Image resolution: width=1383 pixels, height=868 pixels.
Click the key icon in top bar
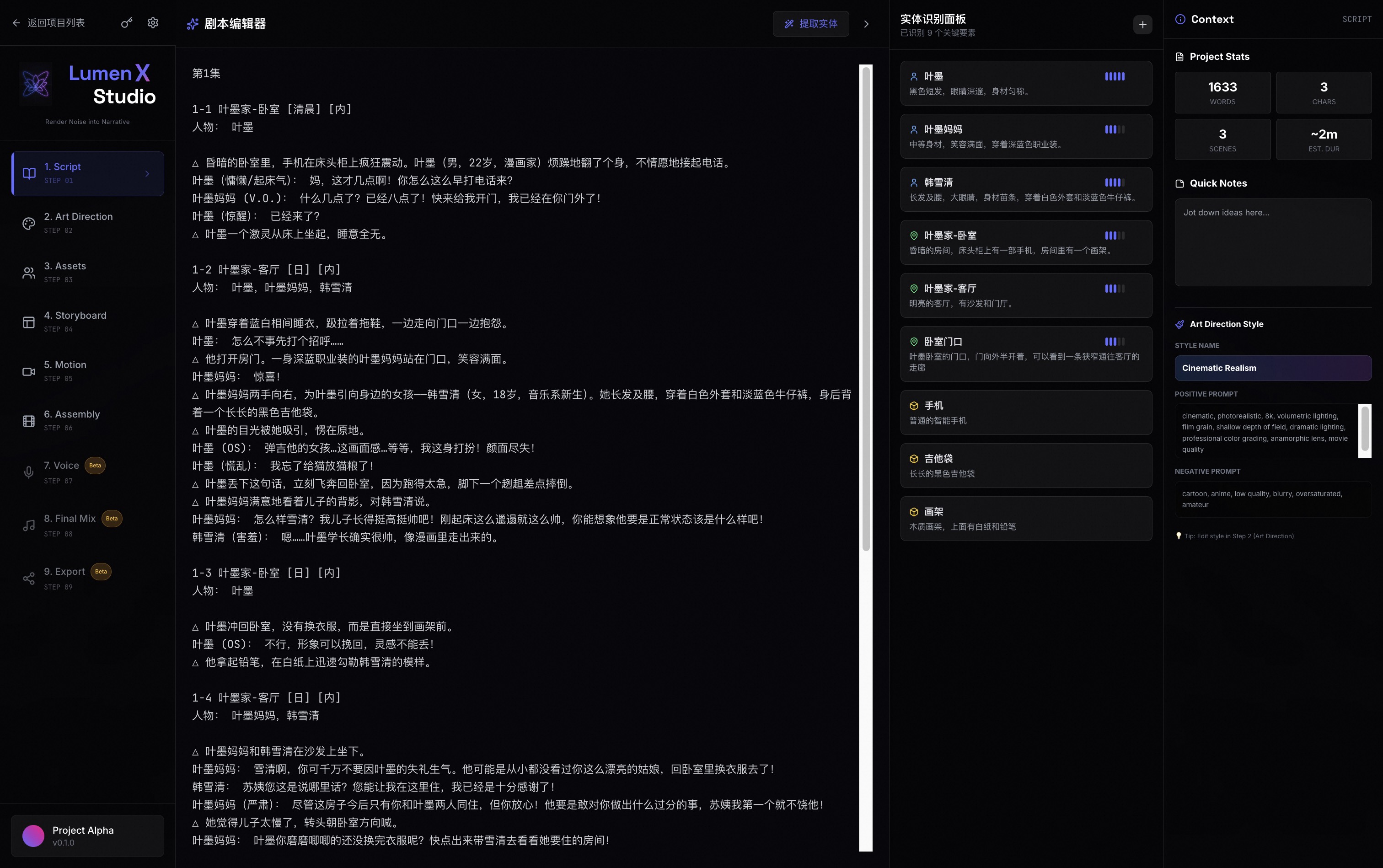127,23
